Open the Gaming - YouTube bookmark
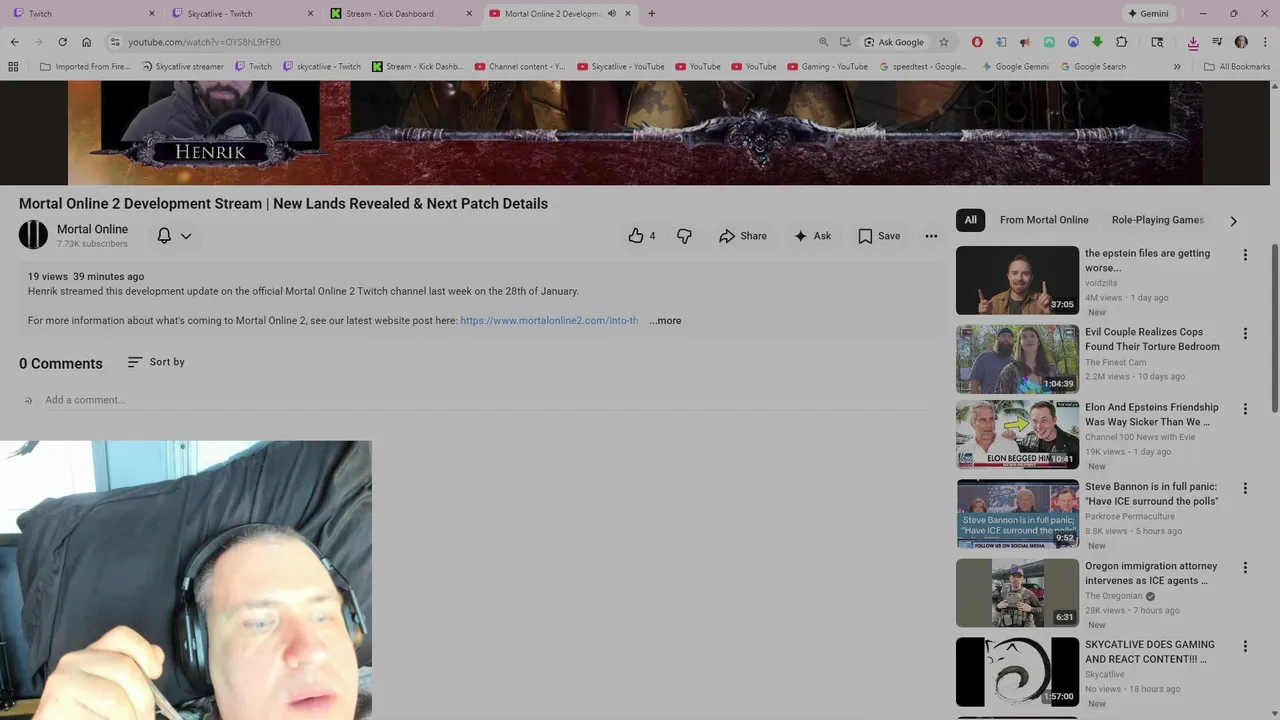Viewport: 1280px width, 720px height. [827, 67]
